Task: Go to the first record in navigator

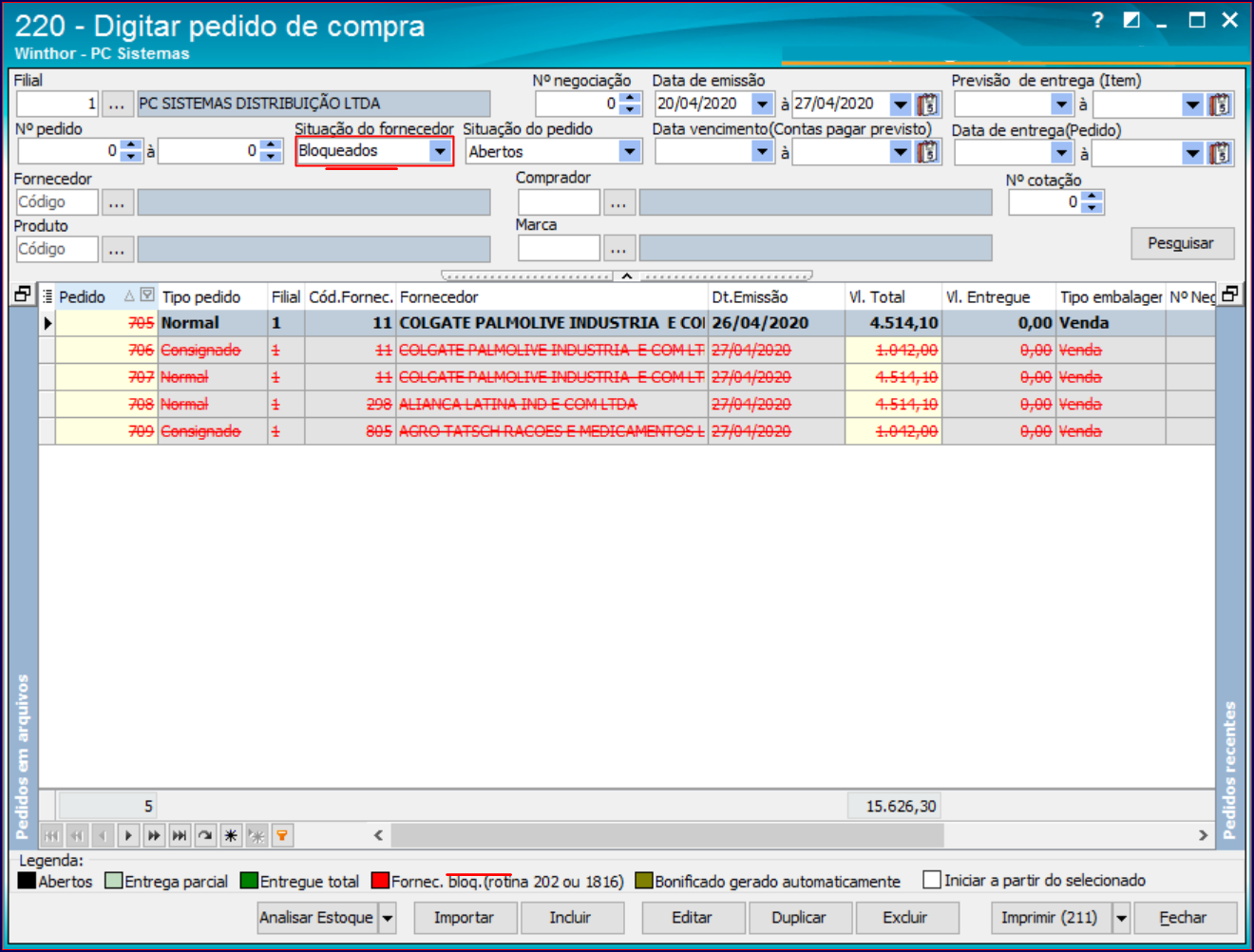Action: 51,836
